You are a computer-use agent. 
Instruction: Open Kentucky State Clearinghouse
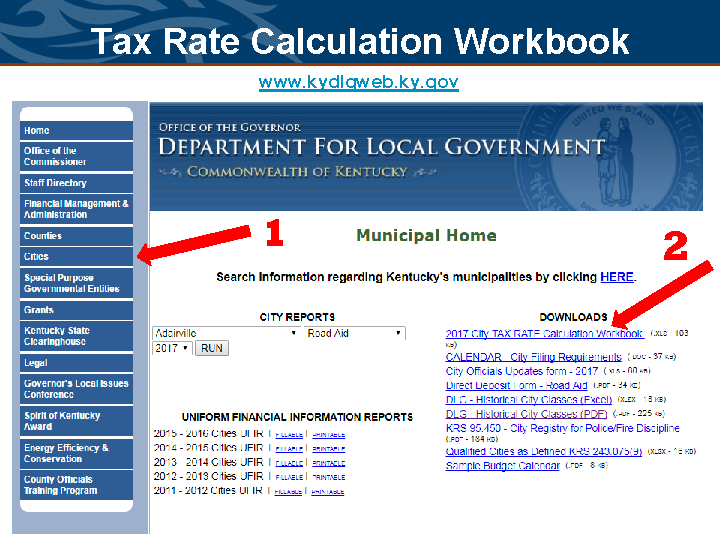tap(76, 336)
